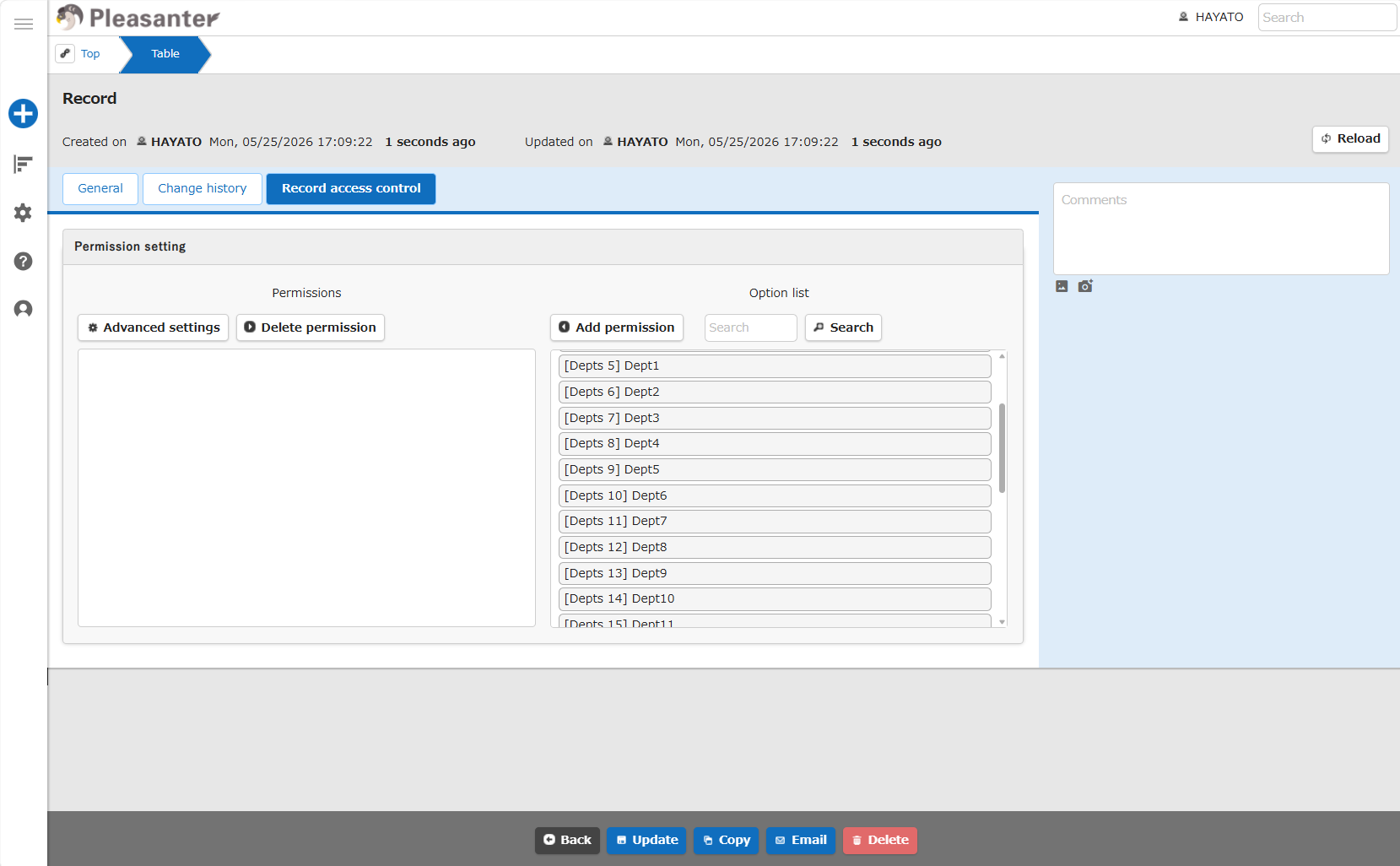The height and width of the screenshot is (866, 1400).
Task: Open the user account sidebar icon
Action: [x=24, y=309]
